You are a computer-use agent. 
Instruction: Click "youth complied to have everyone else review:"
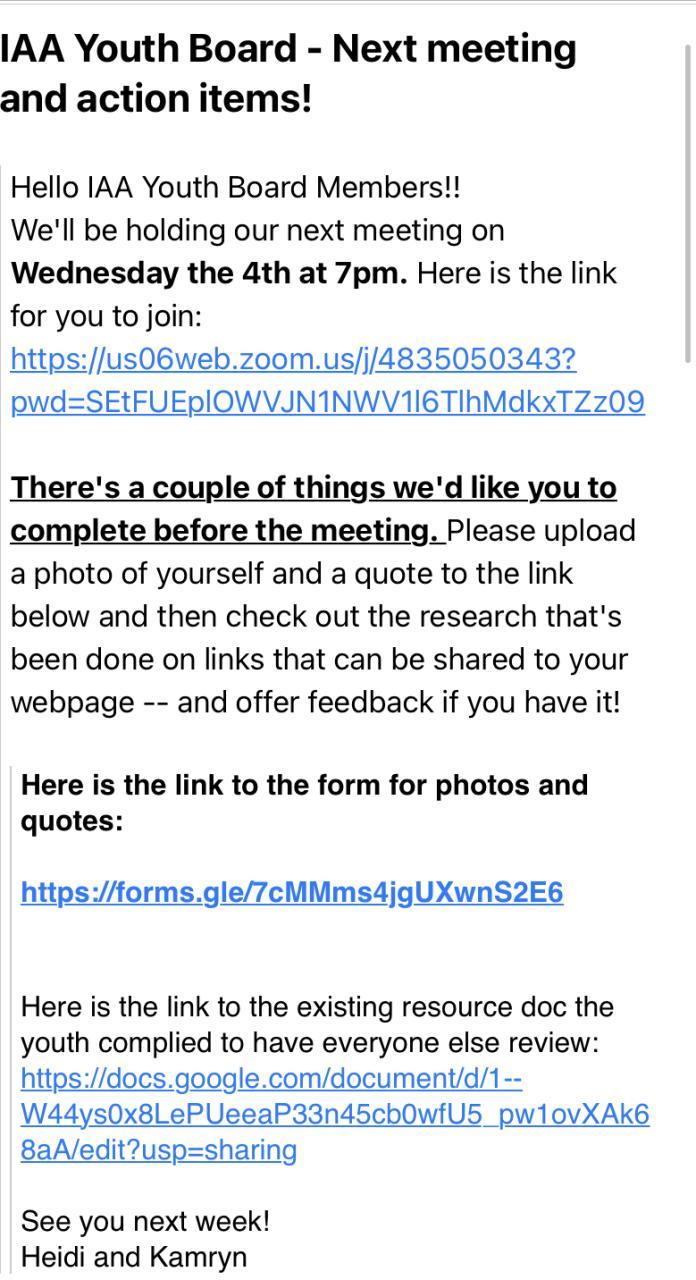pyautogui.click(x=309, y=1043)
